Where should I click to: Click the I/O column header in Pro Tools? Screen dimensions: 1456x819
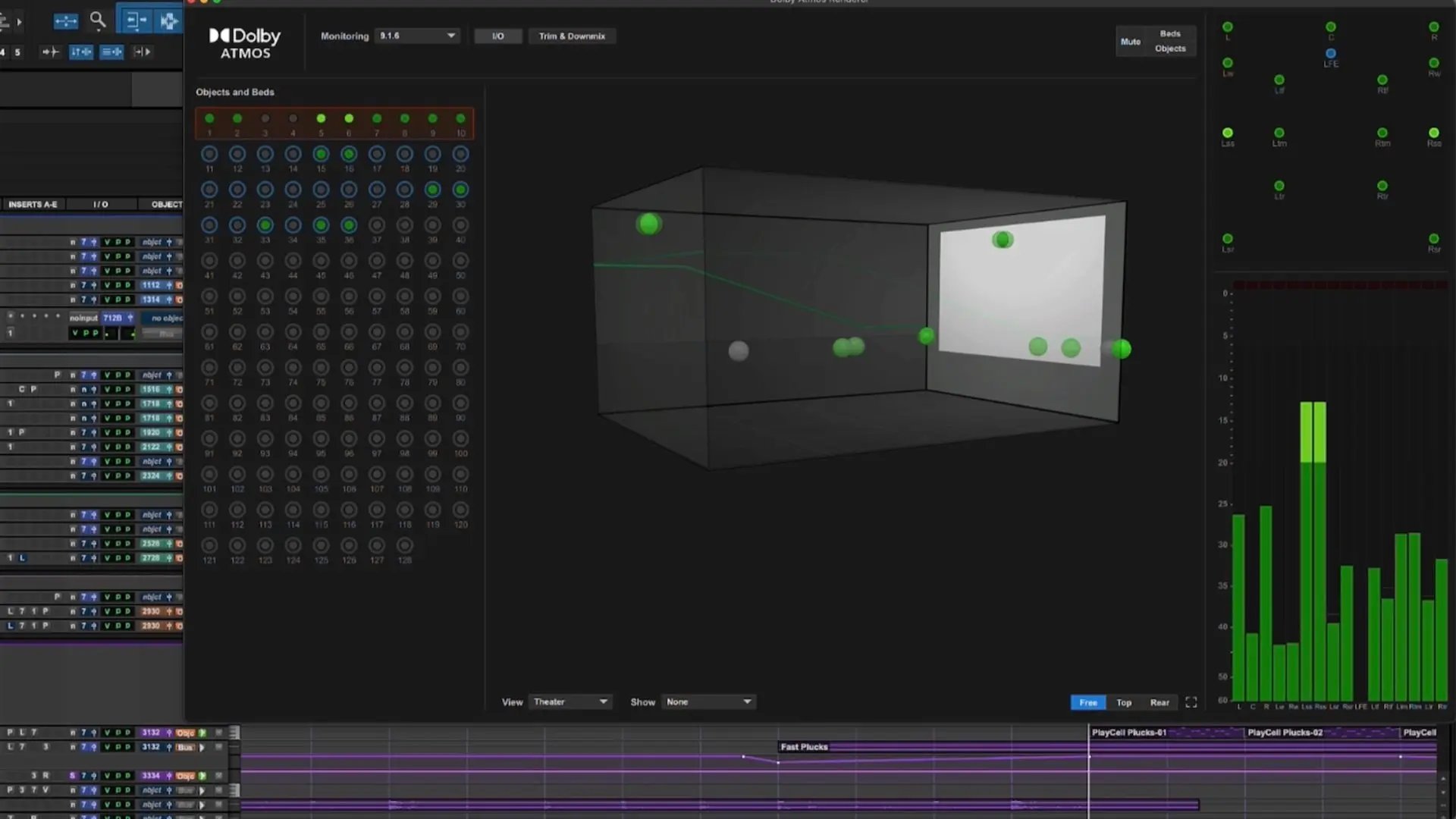tap(101, 204)
